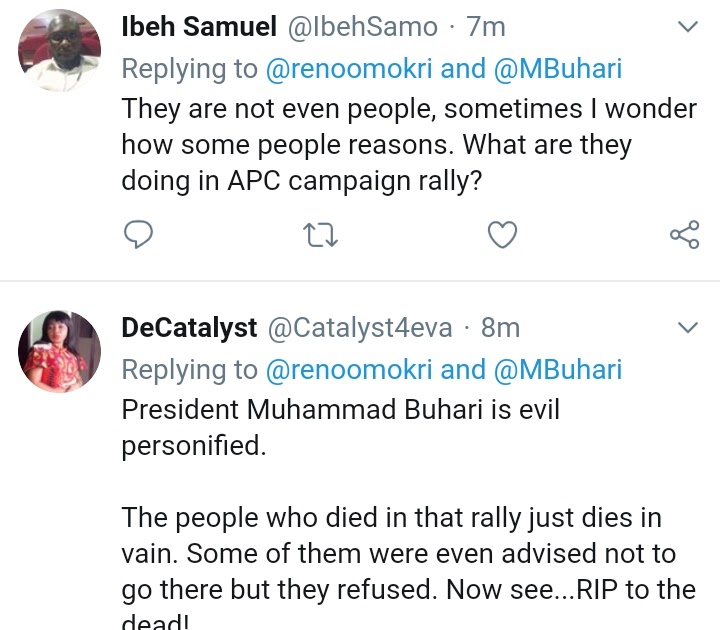The width and height of the screenshot is (720, 630).
Task: Like Ibeh Samuel's tweet with heart icon
Action: [502, 235]
